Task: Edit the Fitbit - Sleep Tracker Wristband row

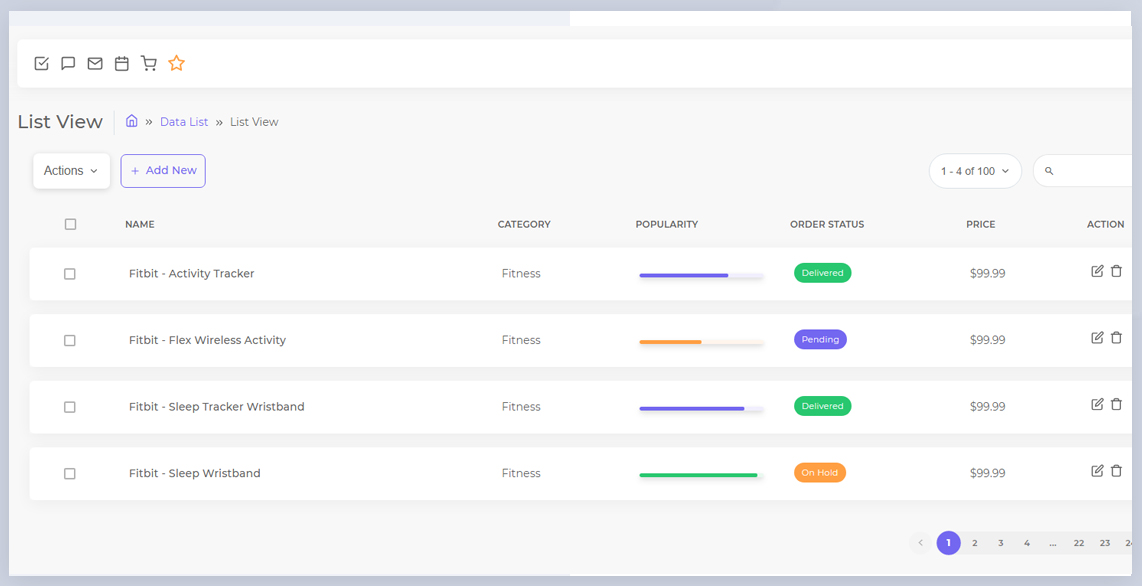Action: pos(1097,404)
